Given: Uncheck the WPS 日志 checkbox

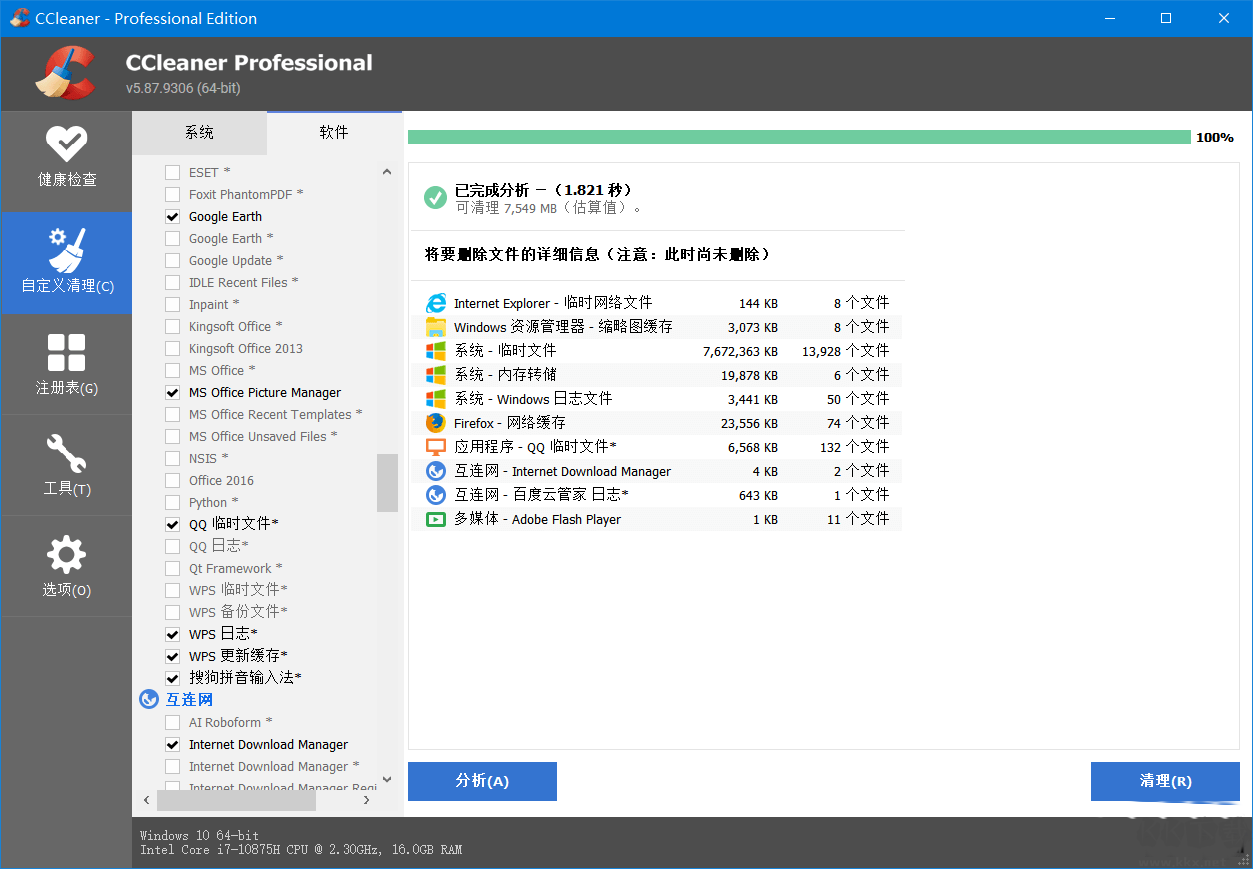Looking at the screenshot, I should pos(173,634).
